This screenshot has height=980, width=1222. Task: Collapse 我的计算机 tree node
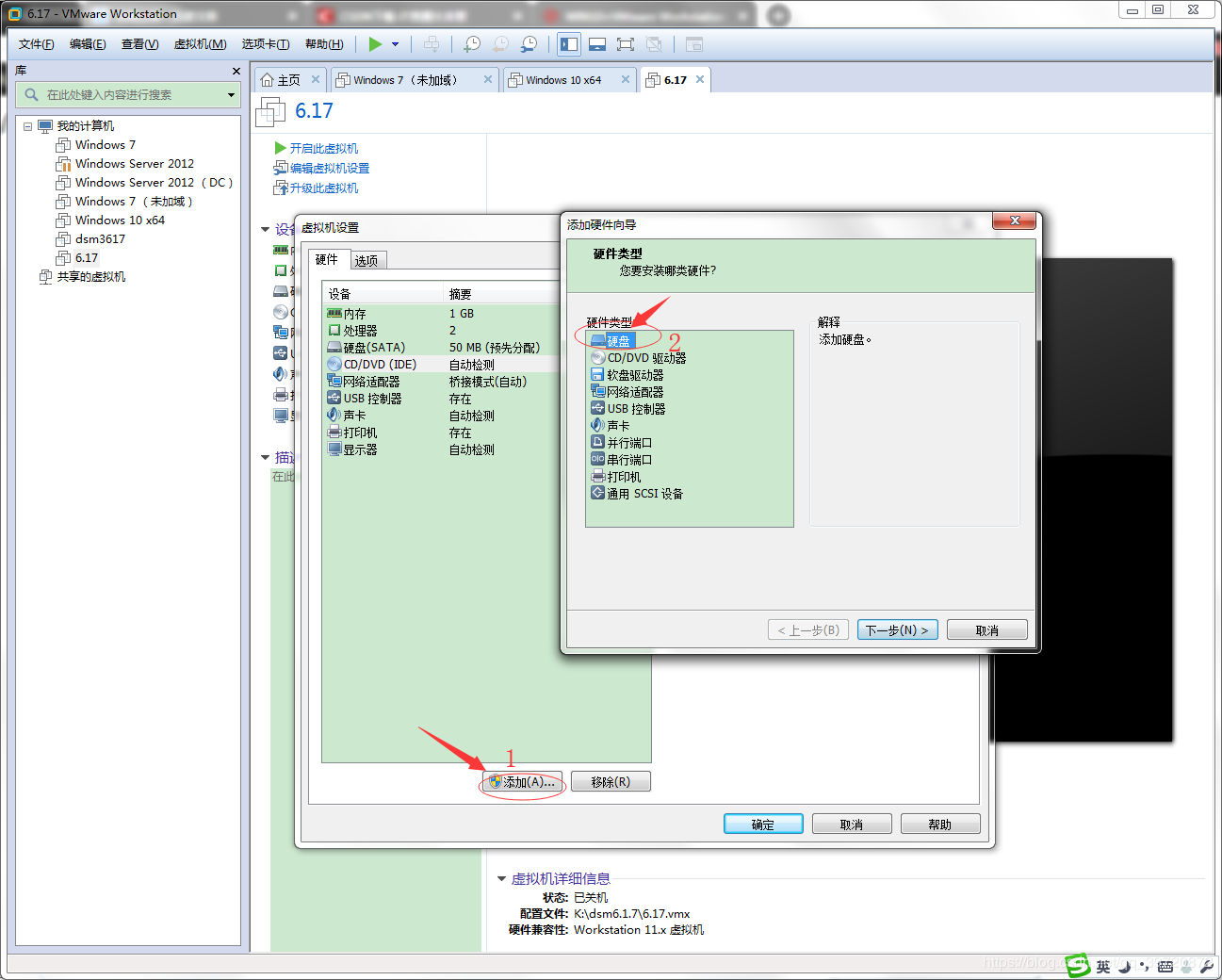point(28,126)
